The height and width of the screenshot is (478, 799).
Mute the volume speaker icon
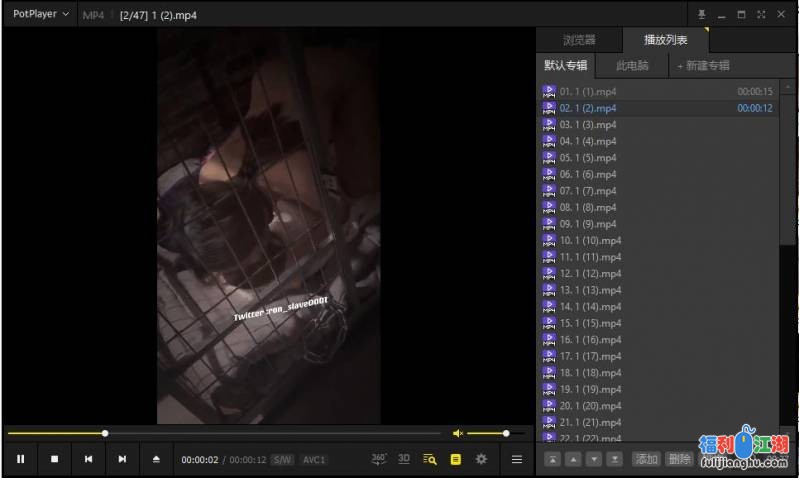458,433
